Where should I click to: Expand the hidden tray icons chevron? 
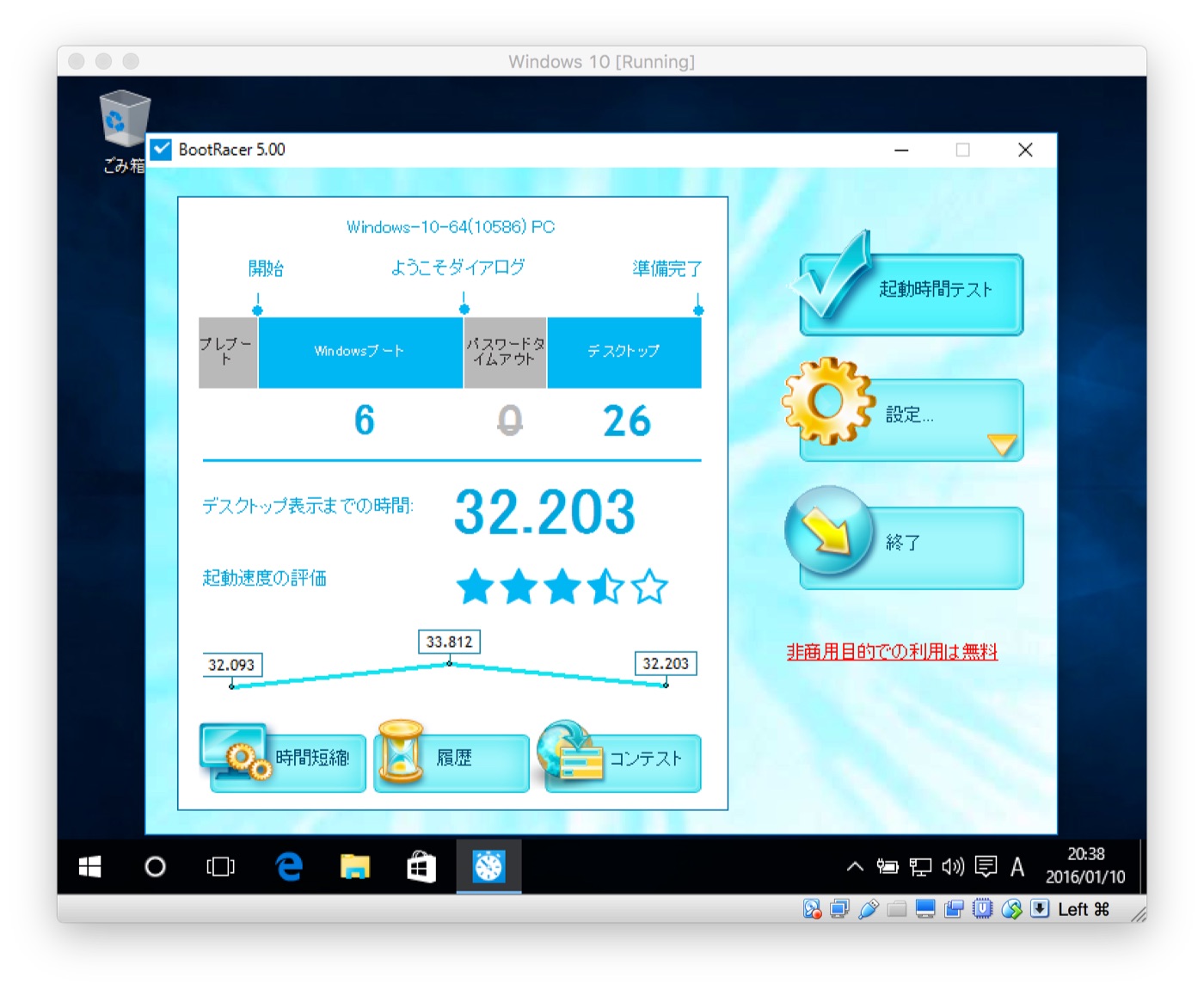point(855,866)
